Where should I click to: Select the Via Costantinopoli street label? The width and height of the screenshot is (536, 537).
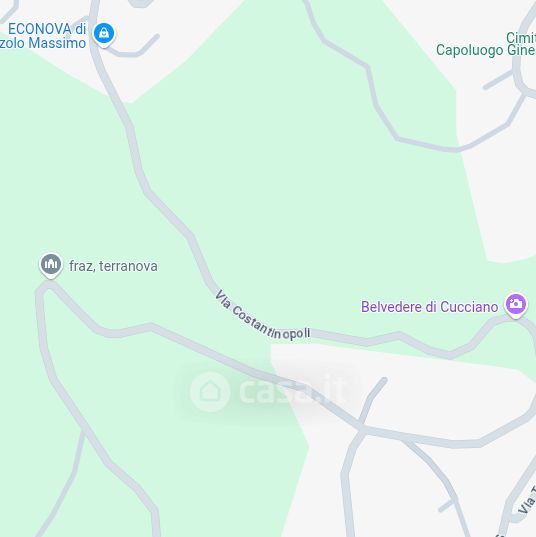[x=262, y=317]
